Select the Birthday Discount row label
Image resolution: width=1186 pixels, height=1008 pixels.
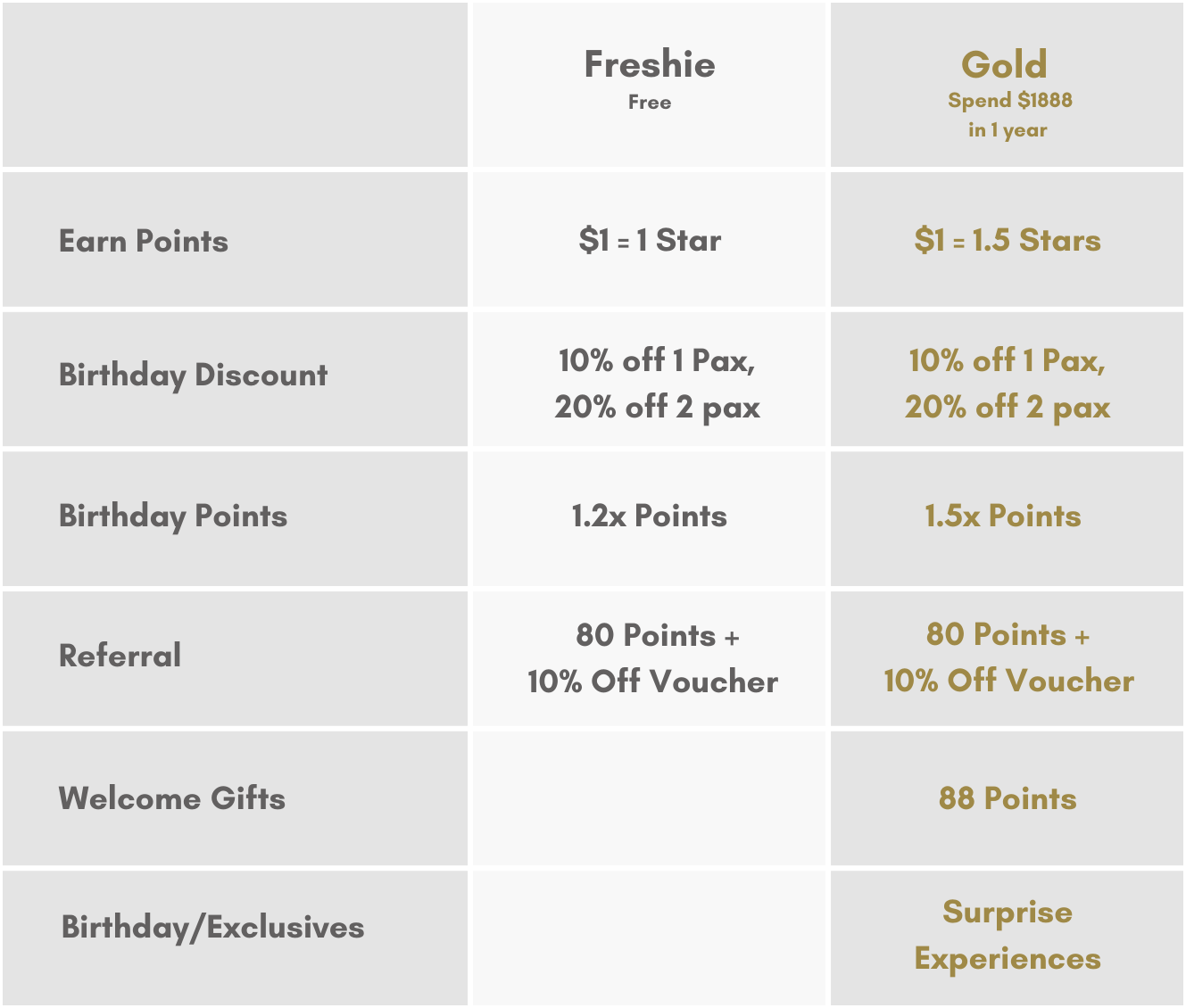pyautogui.click(x=194, y=375)
